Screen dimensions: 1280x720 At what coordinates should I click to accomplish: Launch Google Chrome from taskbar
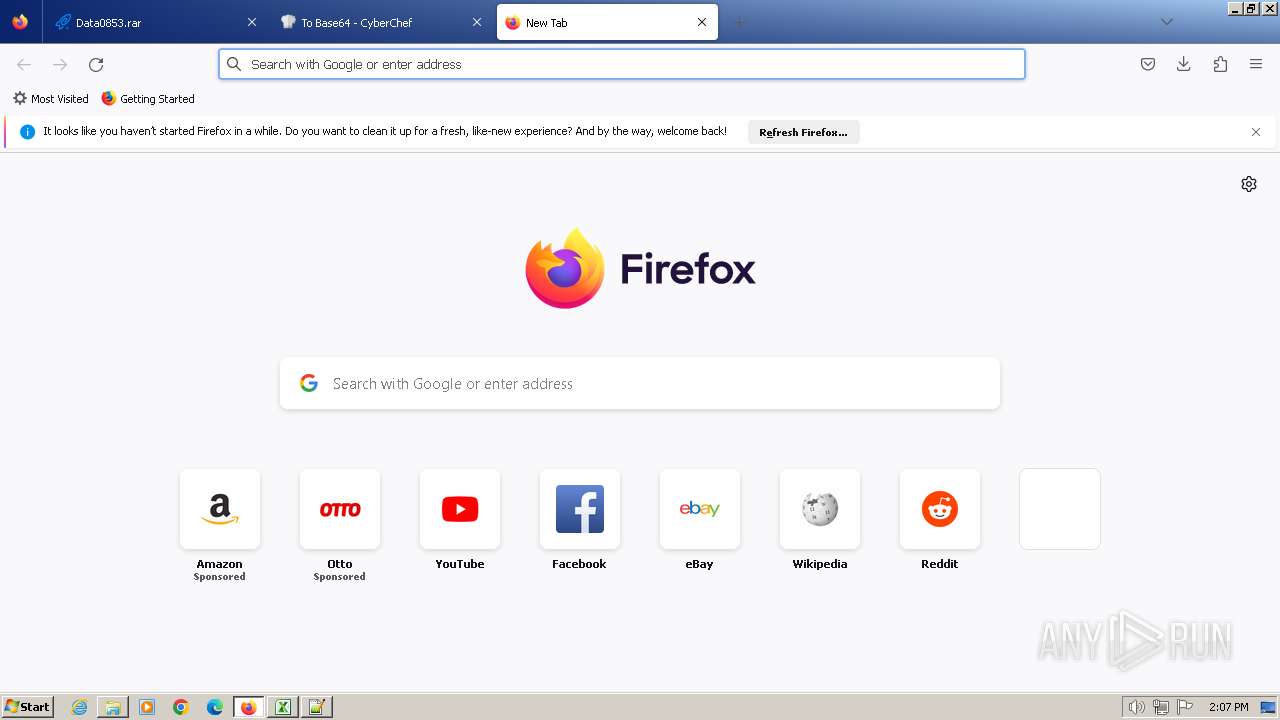[181, 707]
